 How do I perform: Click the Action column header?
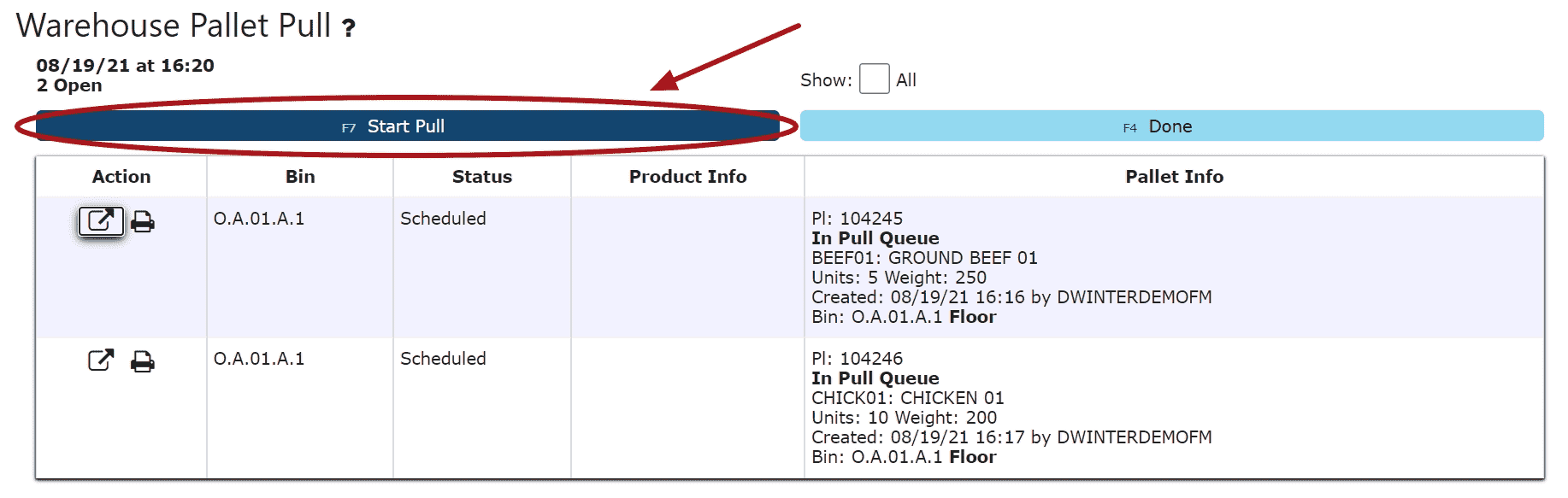(x=121, y=177)
